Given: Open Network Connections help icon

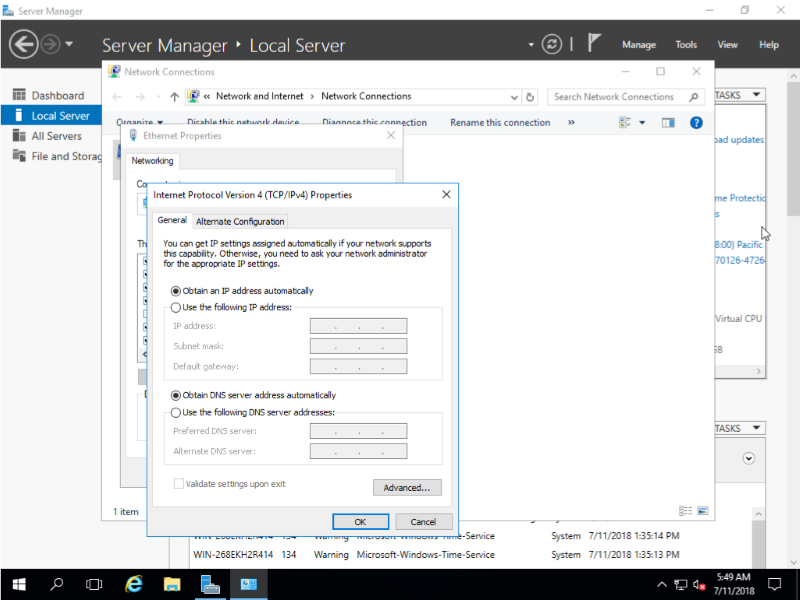Looking at the screenshot, I should pyautogui.click(x=696, y=122).
